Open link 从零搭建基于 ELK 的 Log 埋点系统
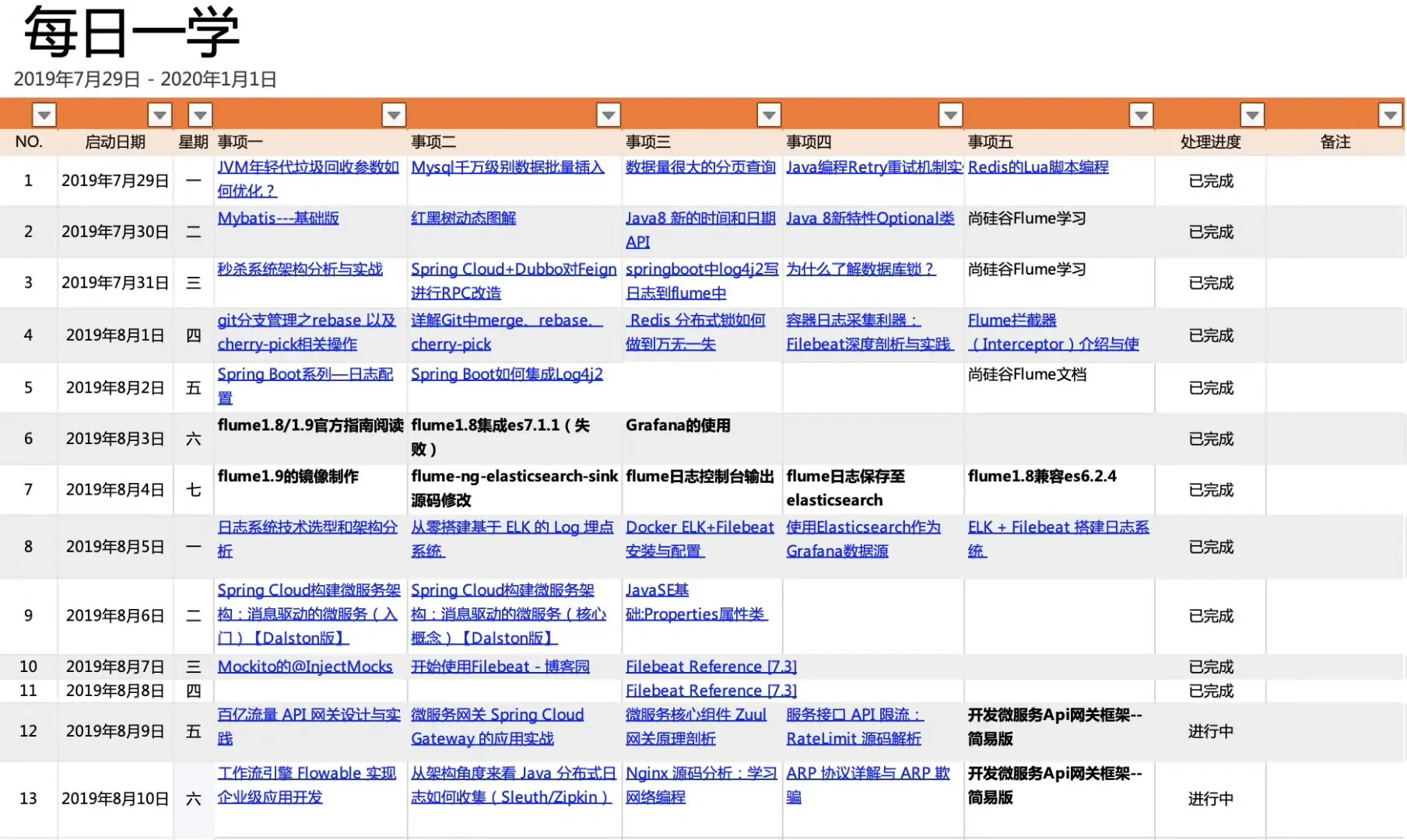 (512, 539)
